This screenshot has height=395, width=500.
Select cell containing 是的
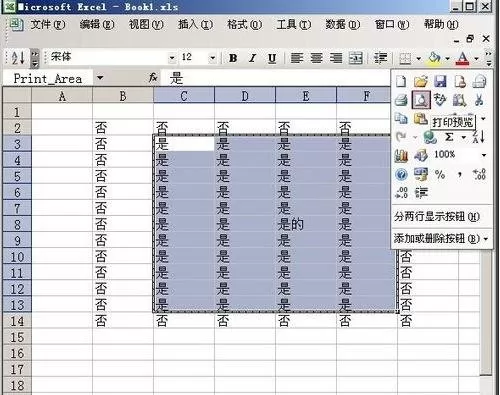pyautogui.click(x=306, y=224)
